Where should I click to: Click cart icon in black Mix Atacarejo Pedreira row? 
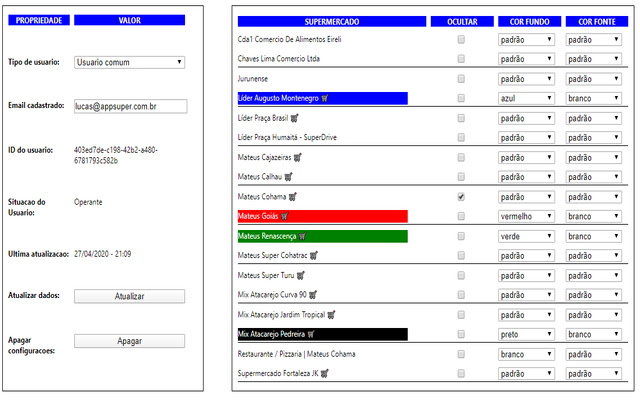pyautogui.click(x=311, y=334)
